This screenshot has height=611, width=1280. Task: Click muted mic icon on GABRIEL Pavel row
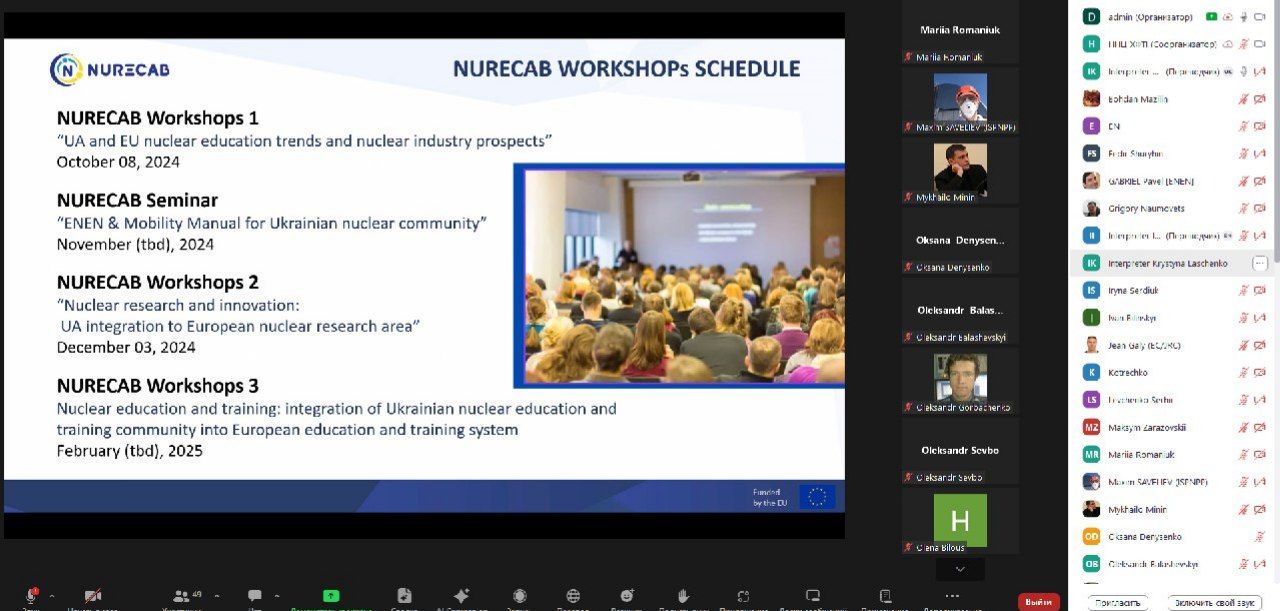point(1244,181)
